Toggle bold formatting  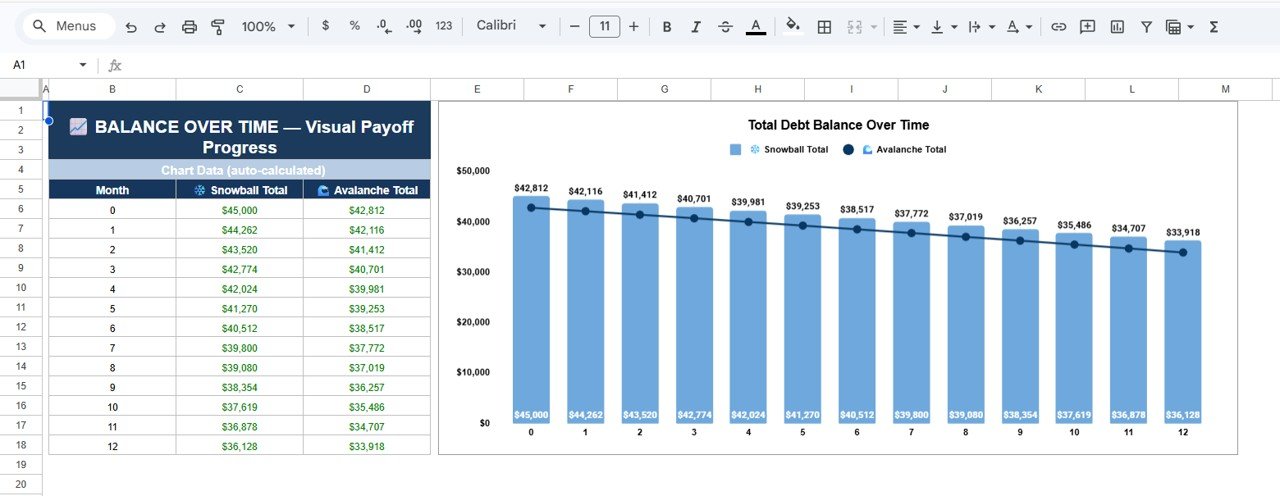point(667,27)
